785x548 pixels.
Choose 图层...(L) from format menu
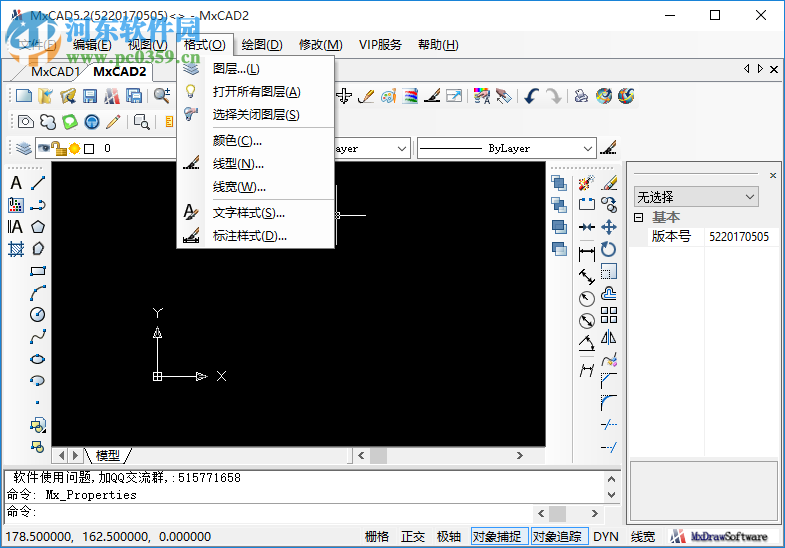(255, 69)
